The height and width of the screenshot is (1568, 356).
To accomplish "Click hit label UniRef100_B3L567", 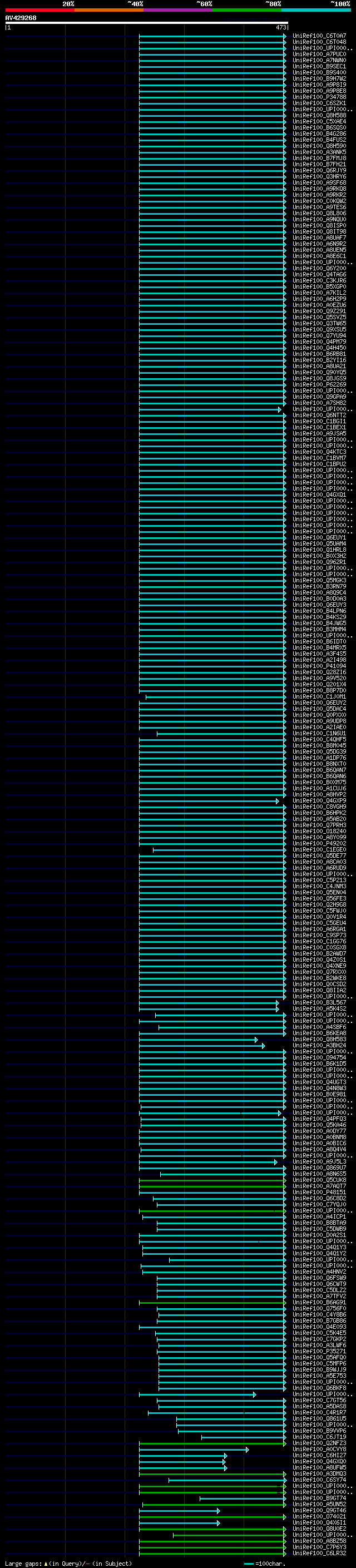I will coord(319,1002).
